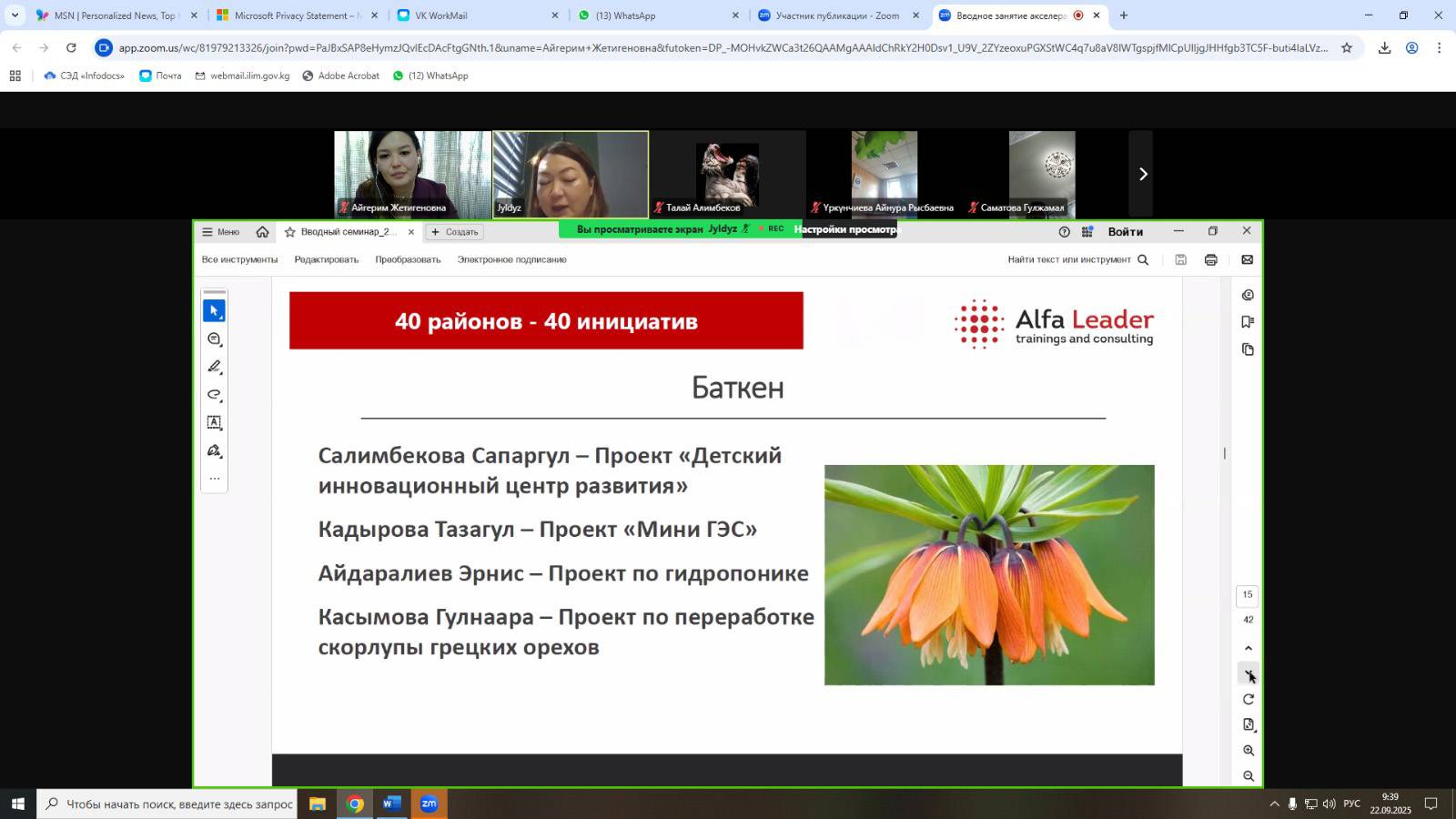Reload the Zoom web page

coord(71,47)
